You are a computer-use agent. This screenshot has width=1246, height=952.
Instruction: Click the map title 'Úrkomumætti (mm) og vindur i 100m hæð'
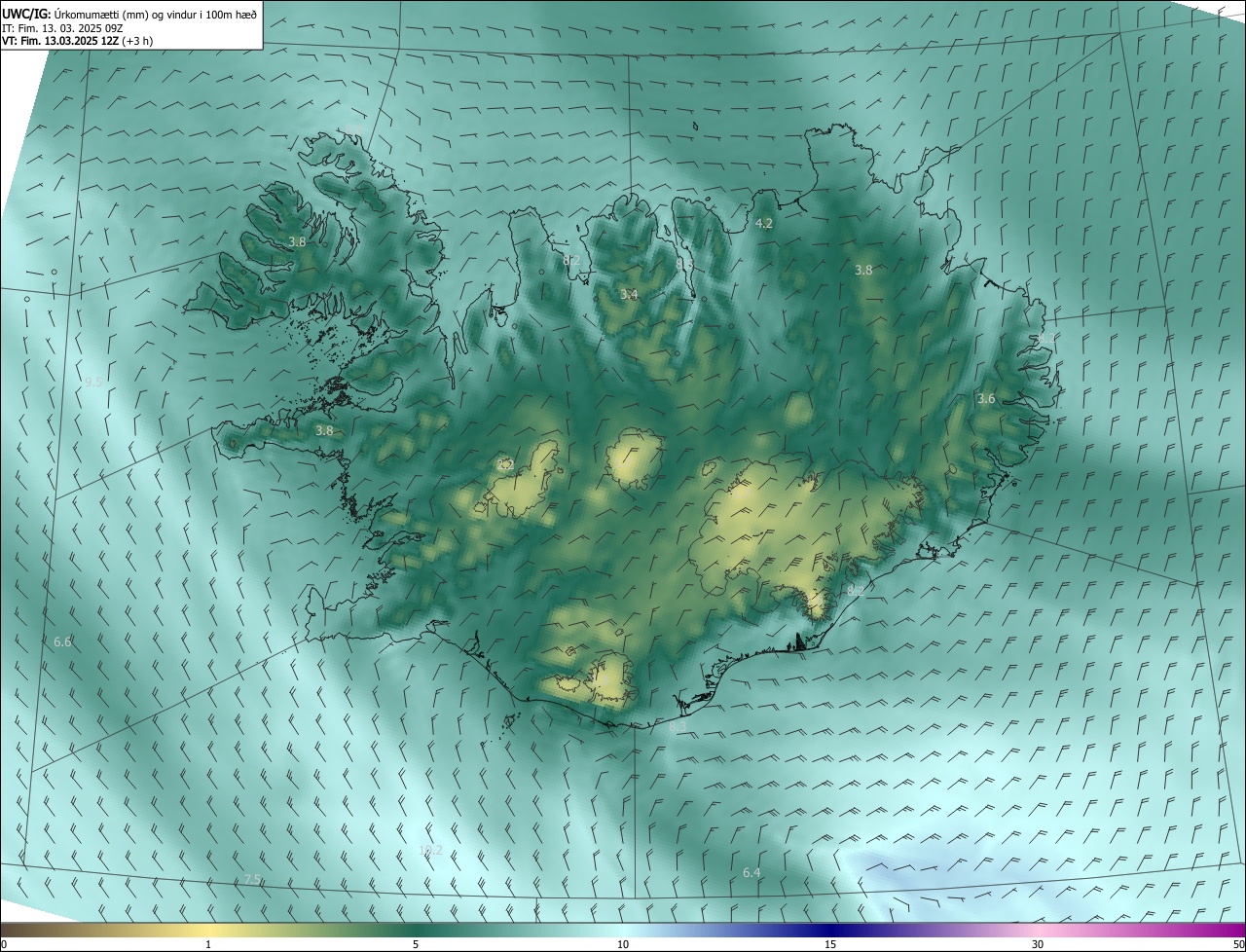point(156,13)
